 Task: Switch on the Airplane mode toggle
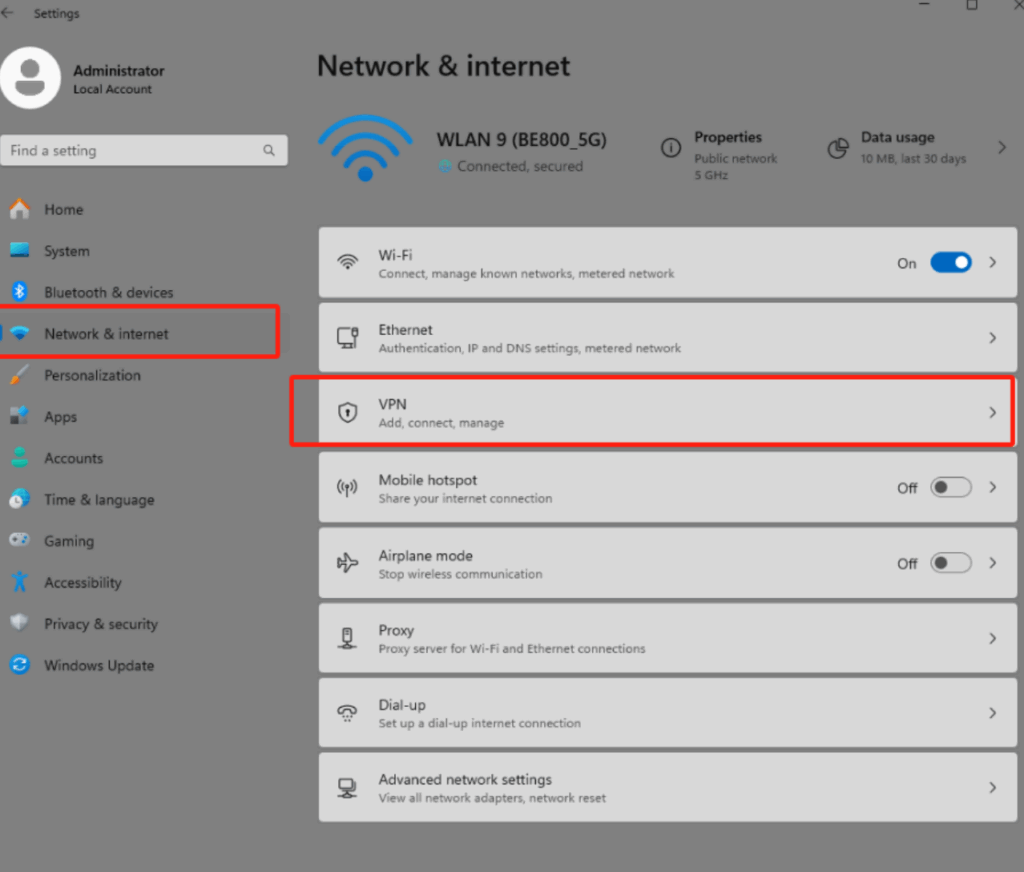(x=950, y=563)
